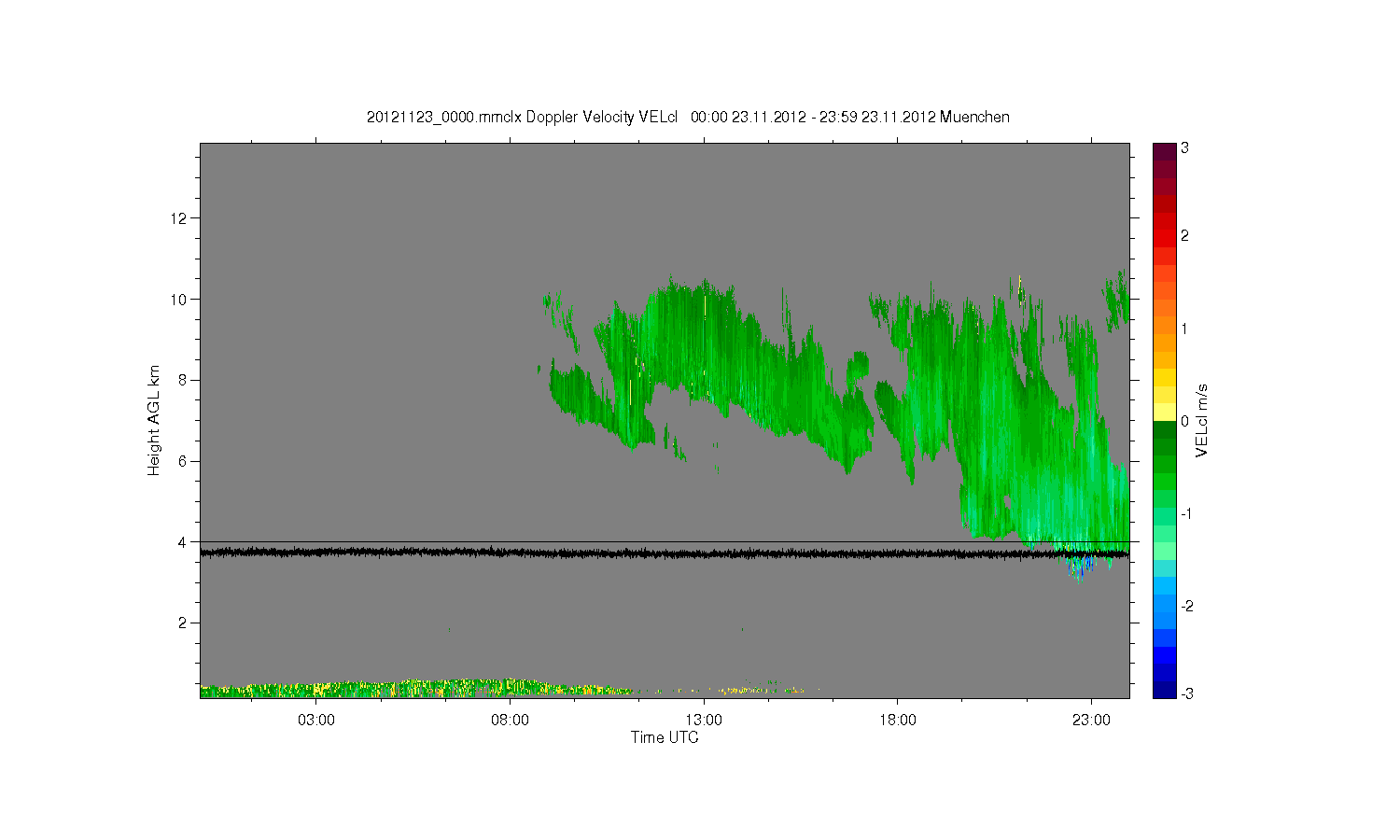Click the colorbar value 0 label
Screen dimensions: 1400x840
(1184, 421)
